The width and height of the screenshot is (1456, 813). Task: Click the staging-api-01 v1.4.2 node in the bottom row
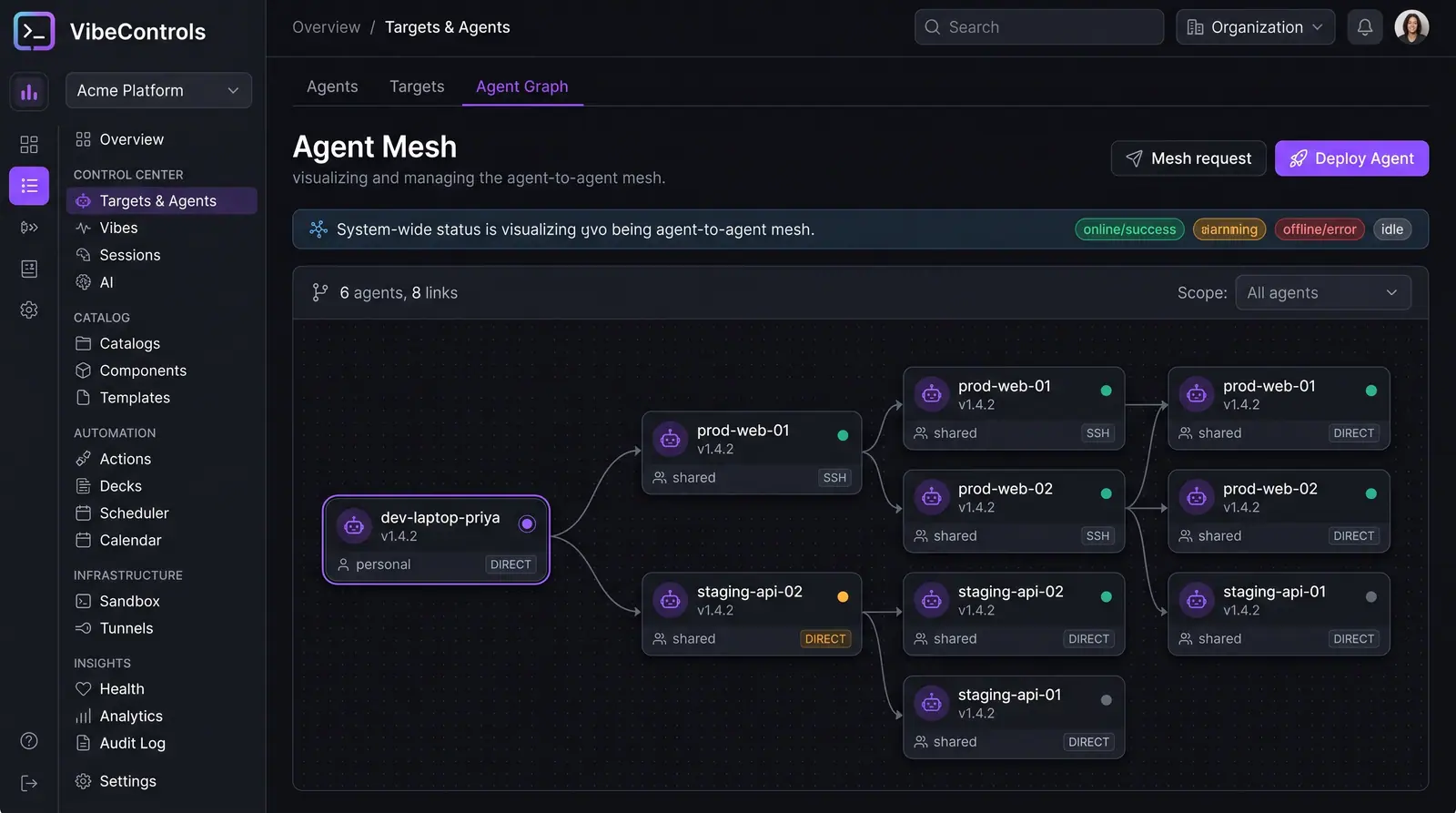click(1014, 717)
